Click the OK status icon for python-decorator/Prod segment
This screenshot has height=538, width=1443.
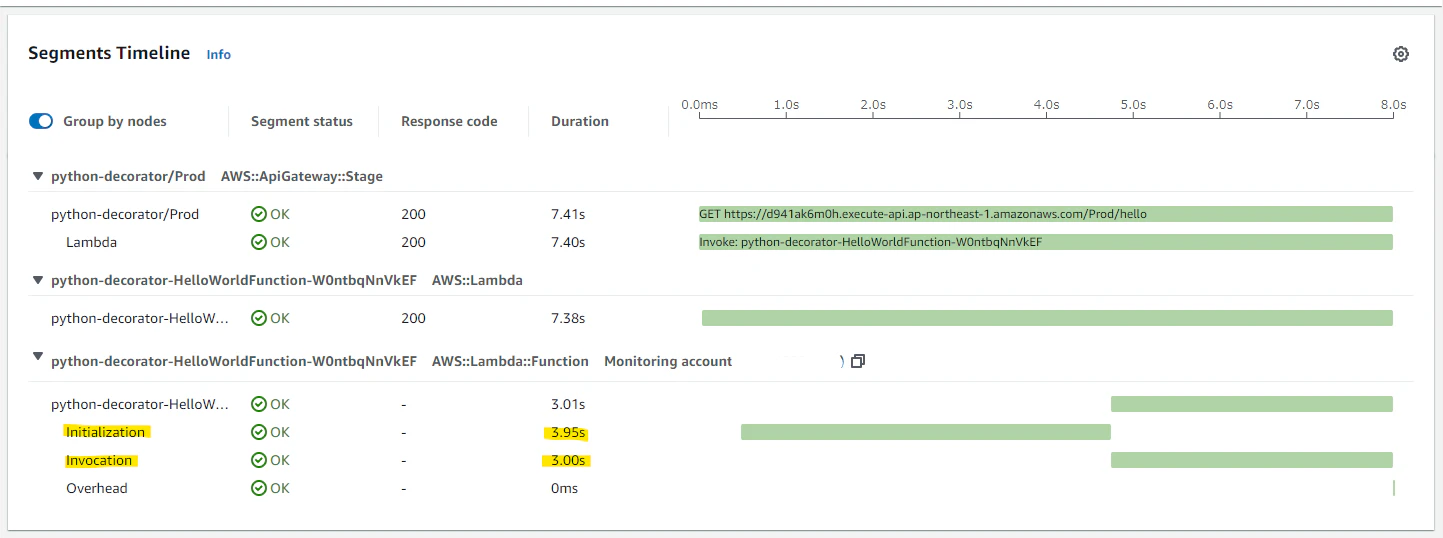259,214
